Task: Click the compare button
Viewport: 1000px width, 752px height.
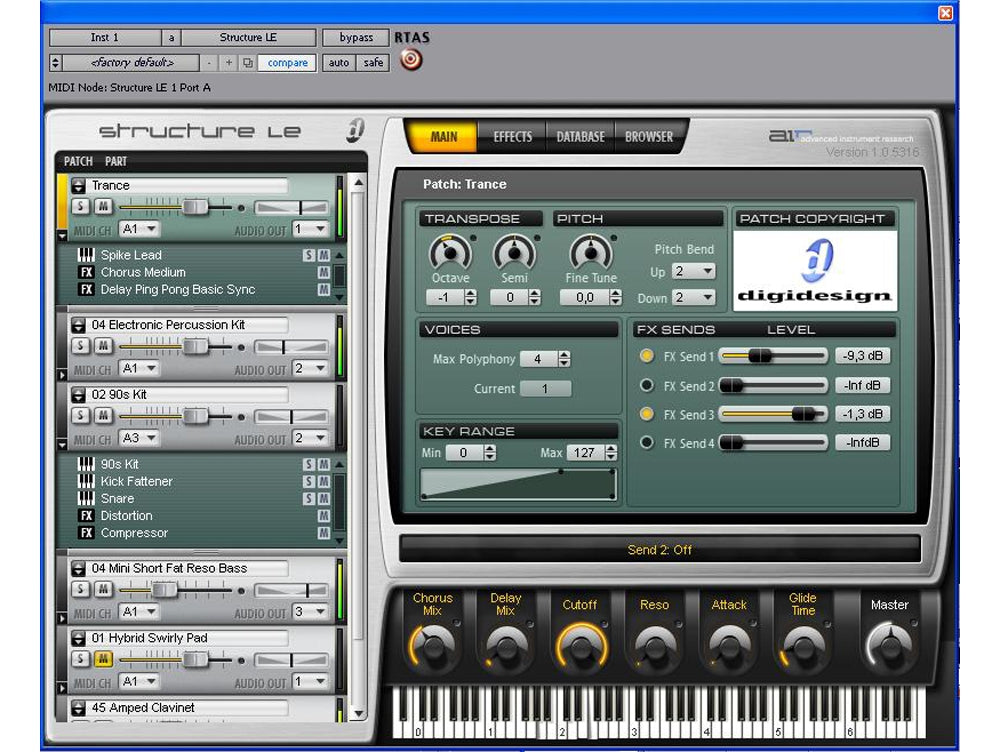Action: coord(287,63)
